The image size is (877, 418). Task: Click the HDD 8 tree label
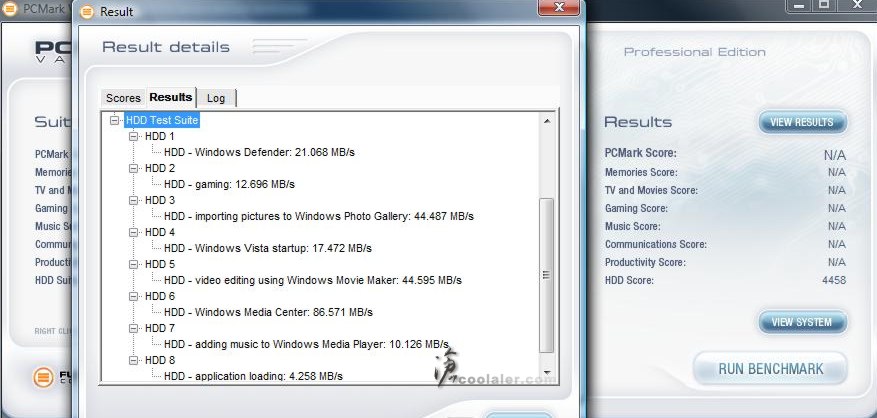tap(159, 360)
